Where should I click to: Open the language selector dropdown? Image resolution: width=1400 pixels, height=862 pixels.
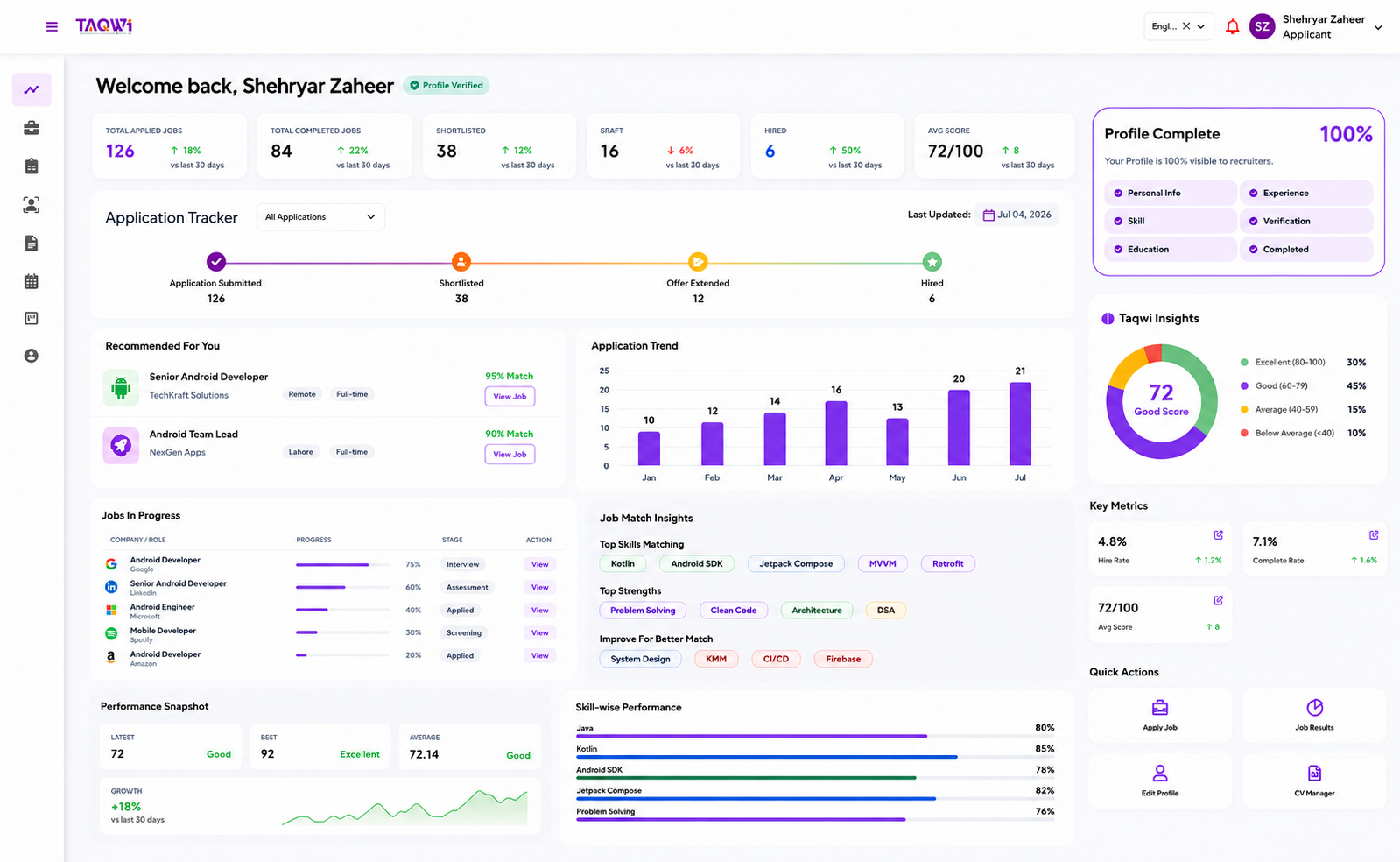(1201, 26)
